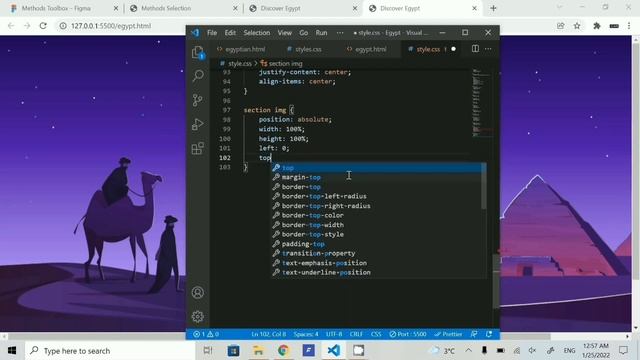Select the 'border-top' suggestion
The width and height of the screenshot is (640, 360).
377,187
